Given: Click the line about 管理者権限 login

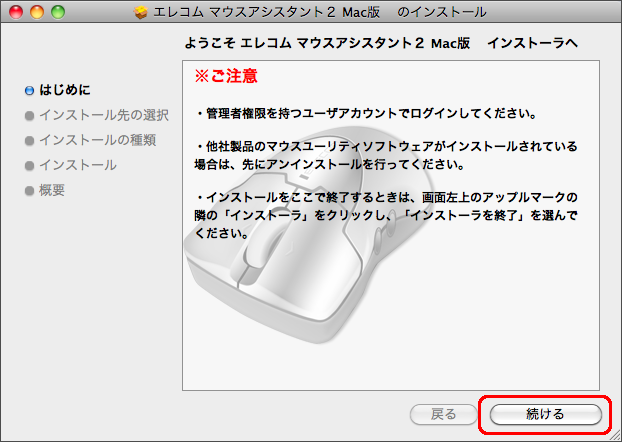Looking at the screenshot, I should (367, 113).
